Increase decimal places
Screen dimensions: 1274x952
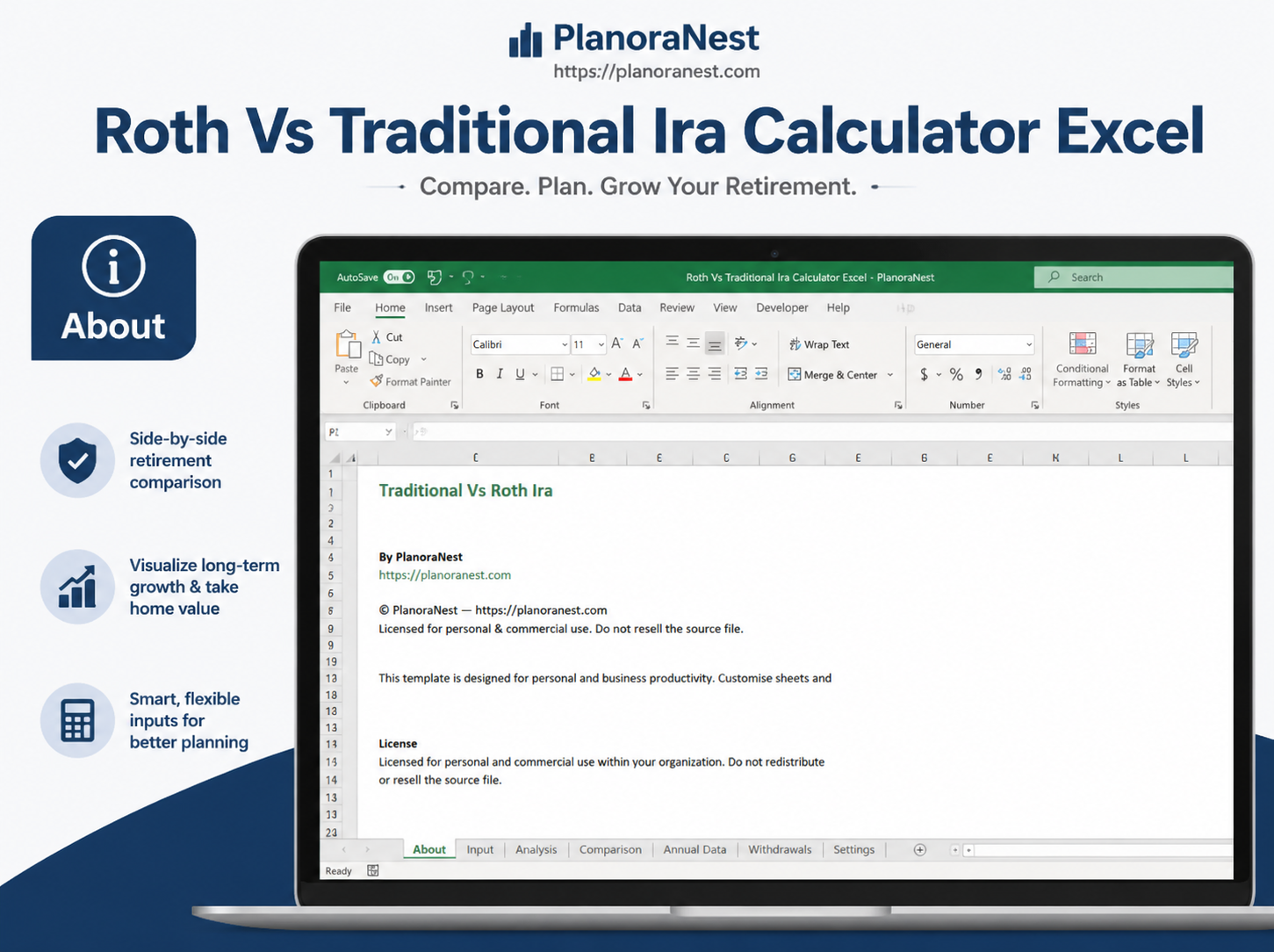1004,374
